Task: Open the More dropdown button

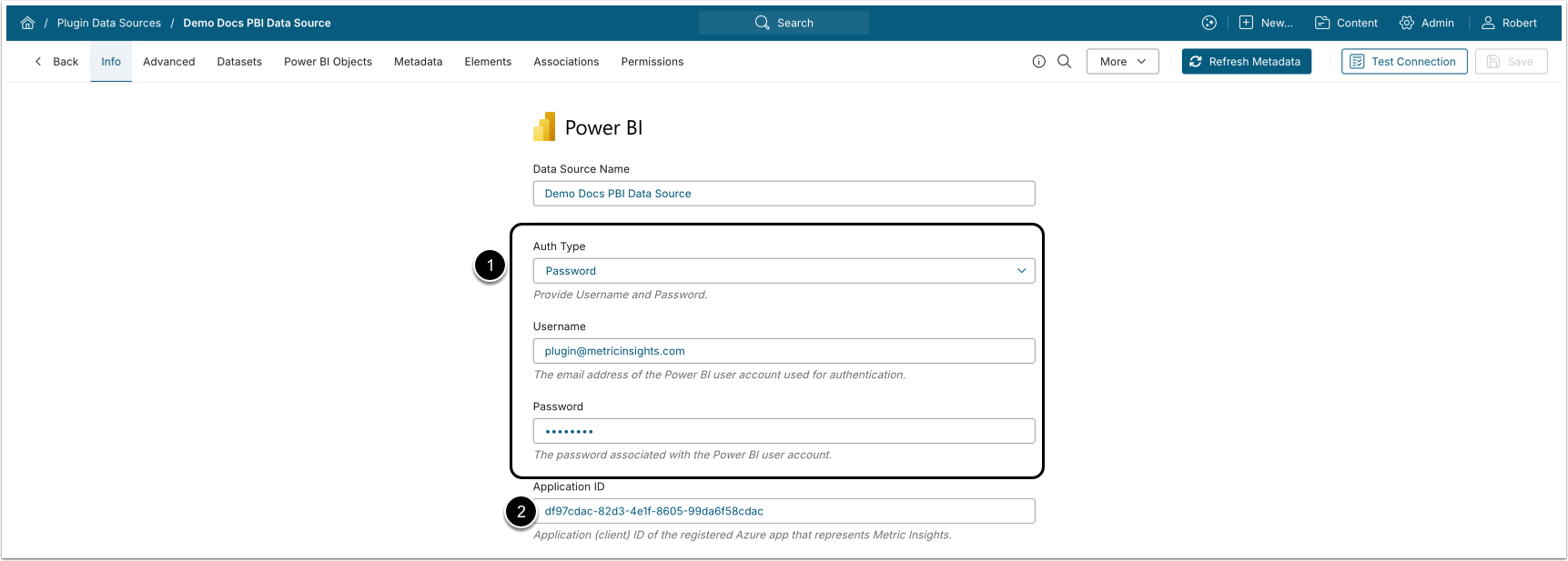Action: point(1122,62)
